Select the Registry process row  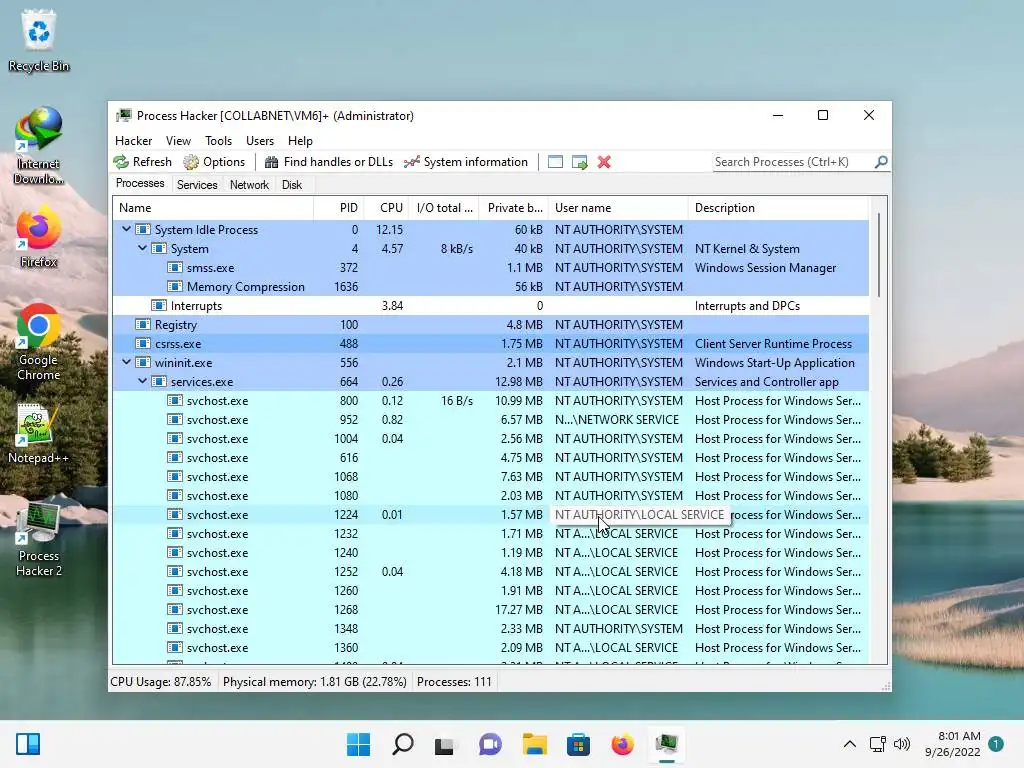[490, 325]
